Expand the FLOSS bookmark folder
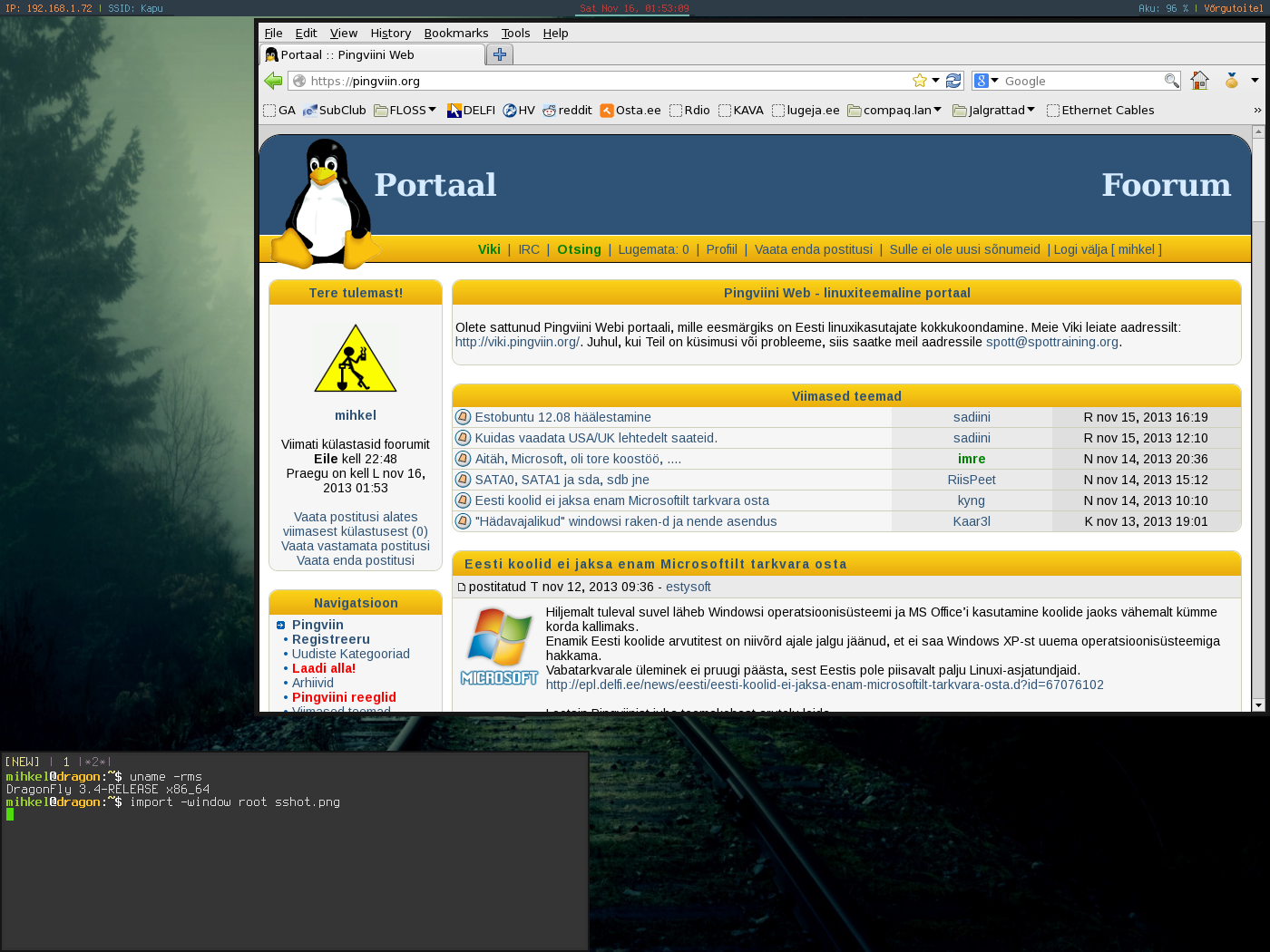Image resolution: width=1270 pixels, height=952 pixels. (405, 111)
